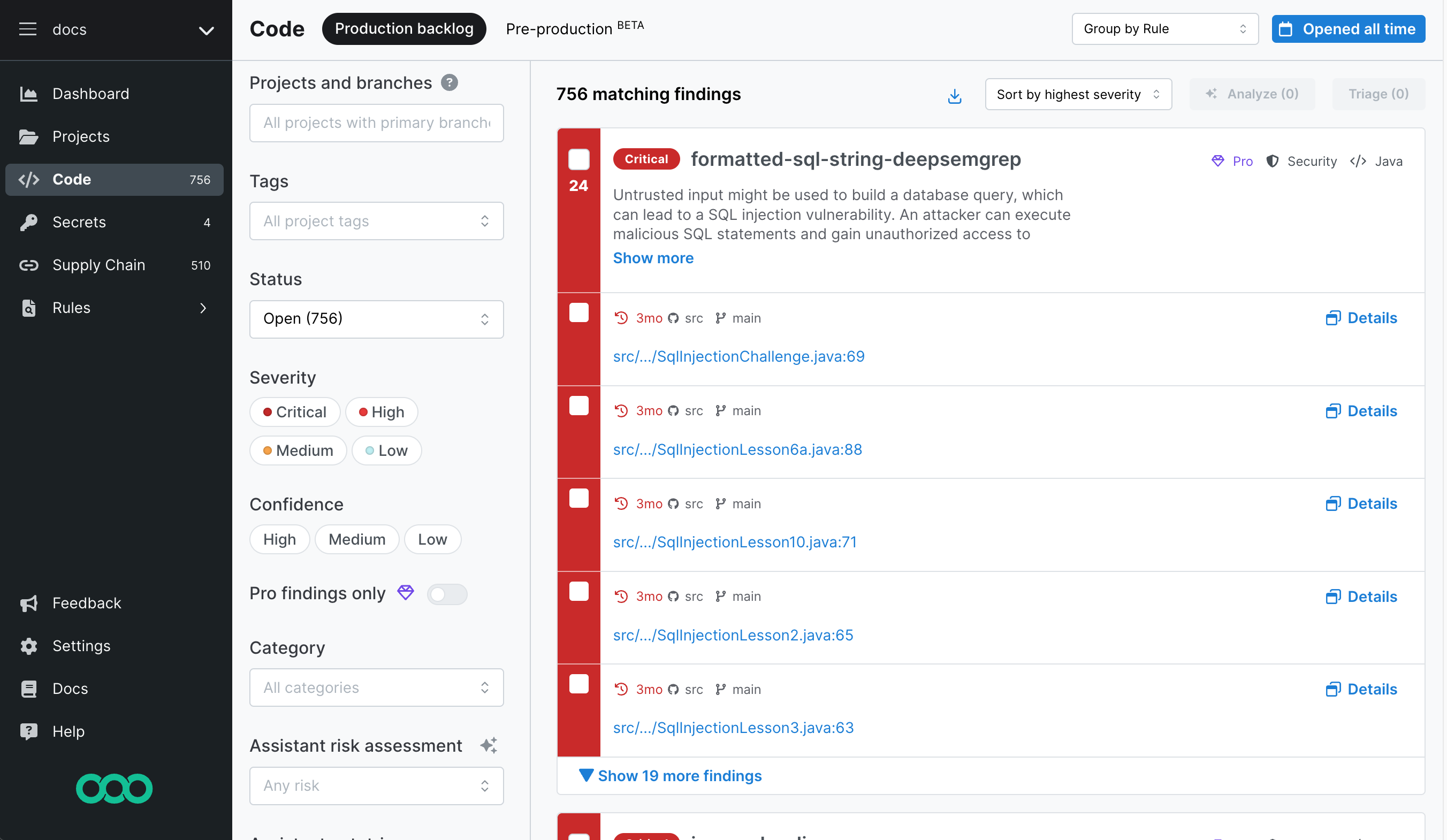Click the Secrets key icon

pos(29,222)
